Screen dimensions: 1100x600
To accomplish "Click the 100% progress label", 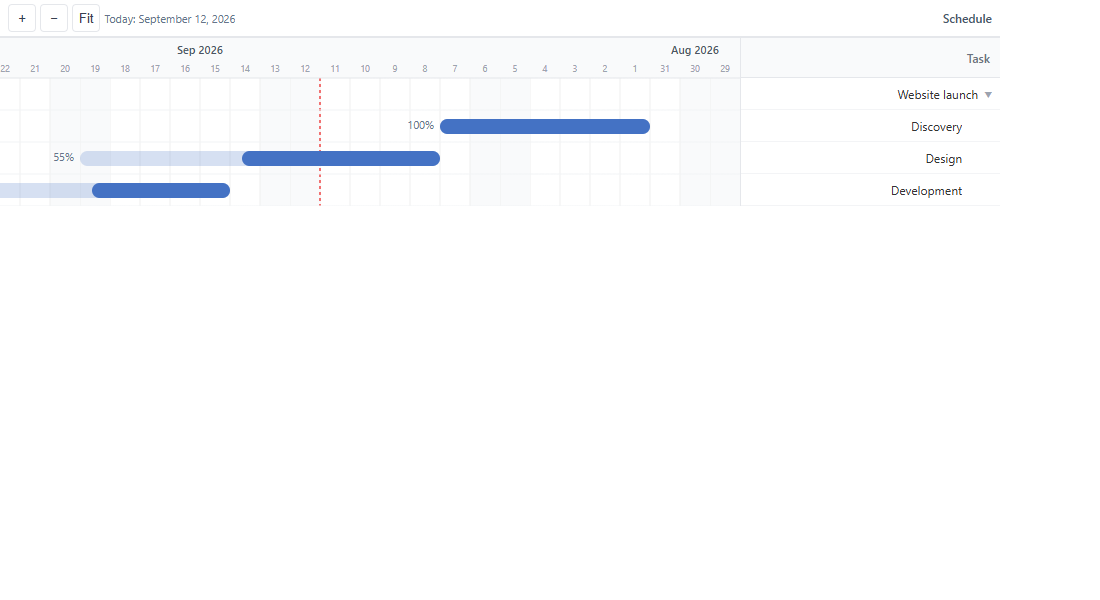I will click(x=421, y=126).
